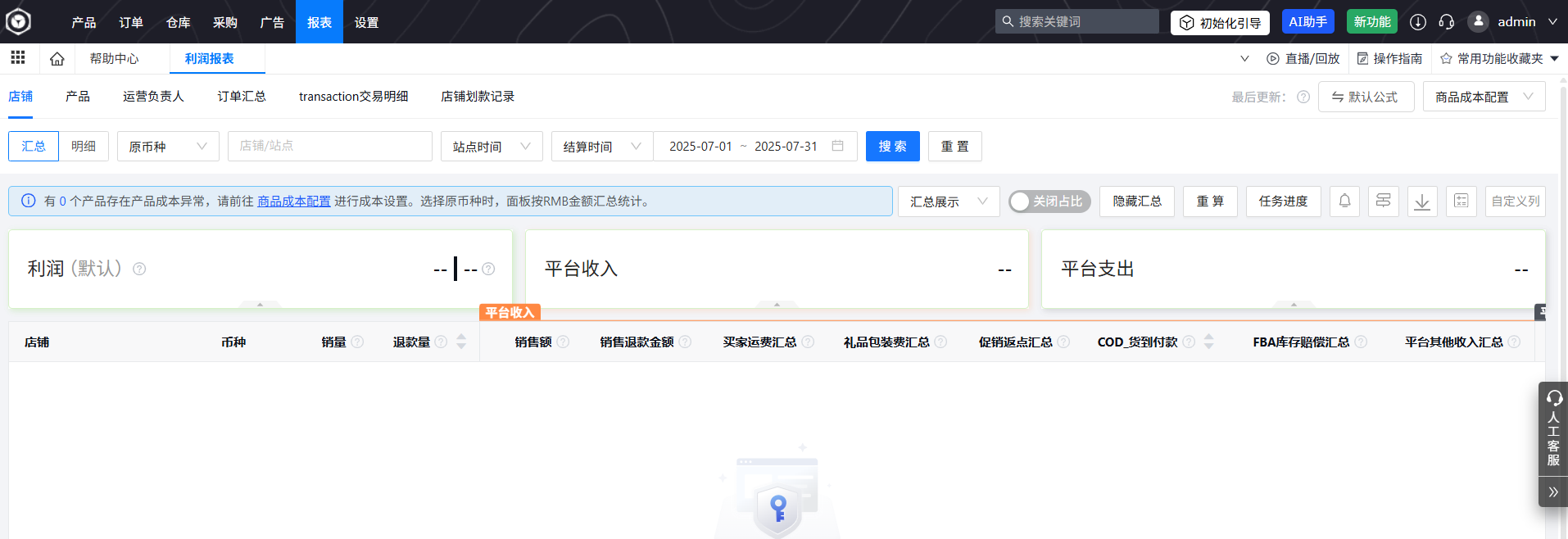Click the sort arrows beside 退款量 column
The height and width of the screenshot is (539, 1568).
(x=461, y=342)
